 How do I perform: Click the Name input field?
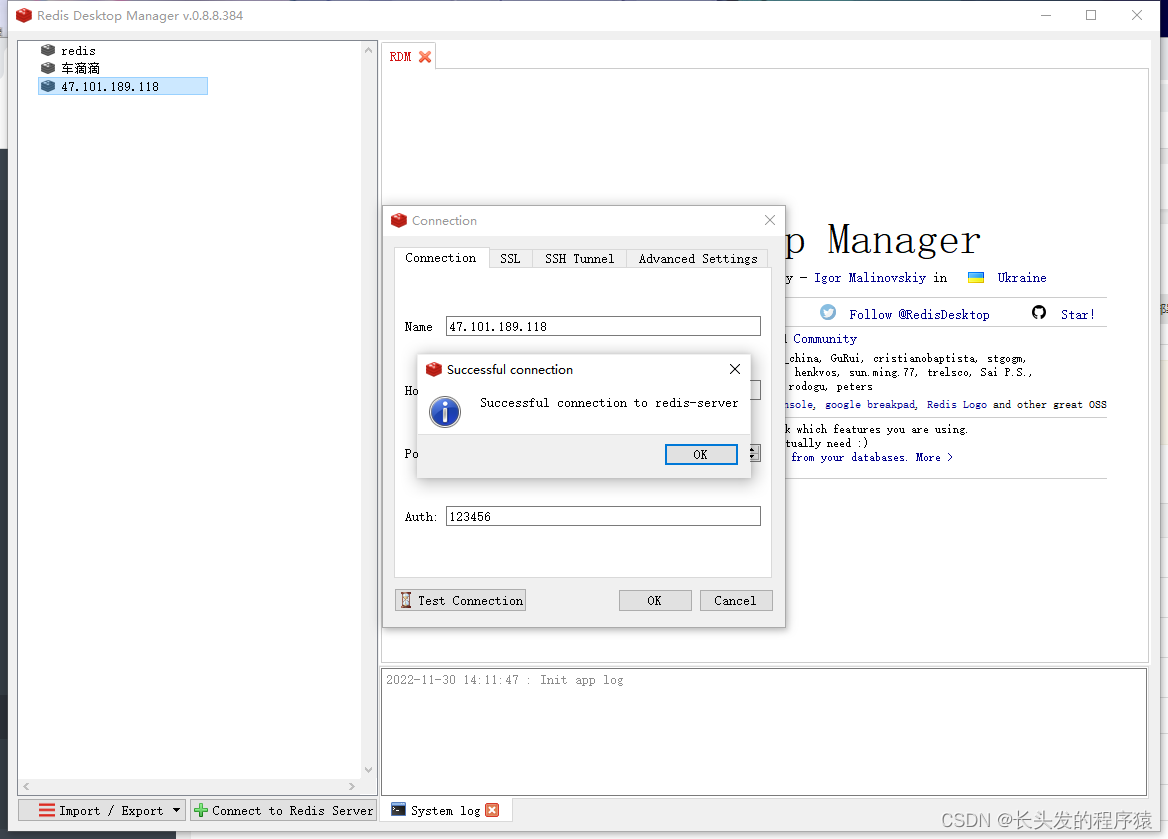[x=603, y=326]
